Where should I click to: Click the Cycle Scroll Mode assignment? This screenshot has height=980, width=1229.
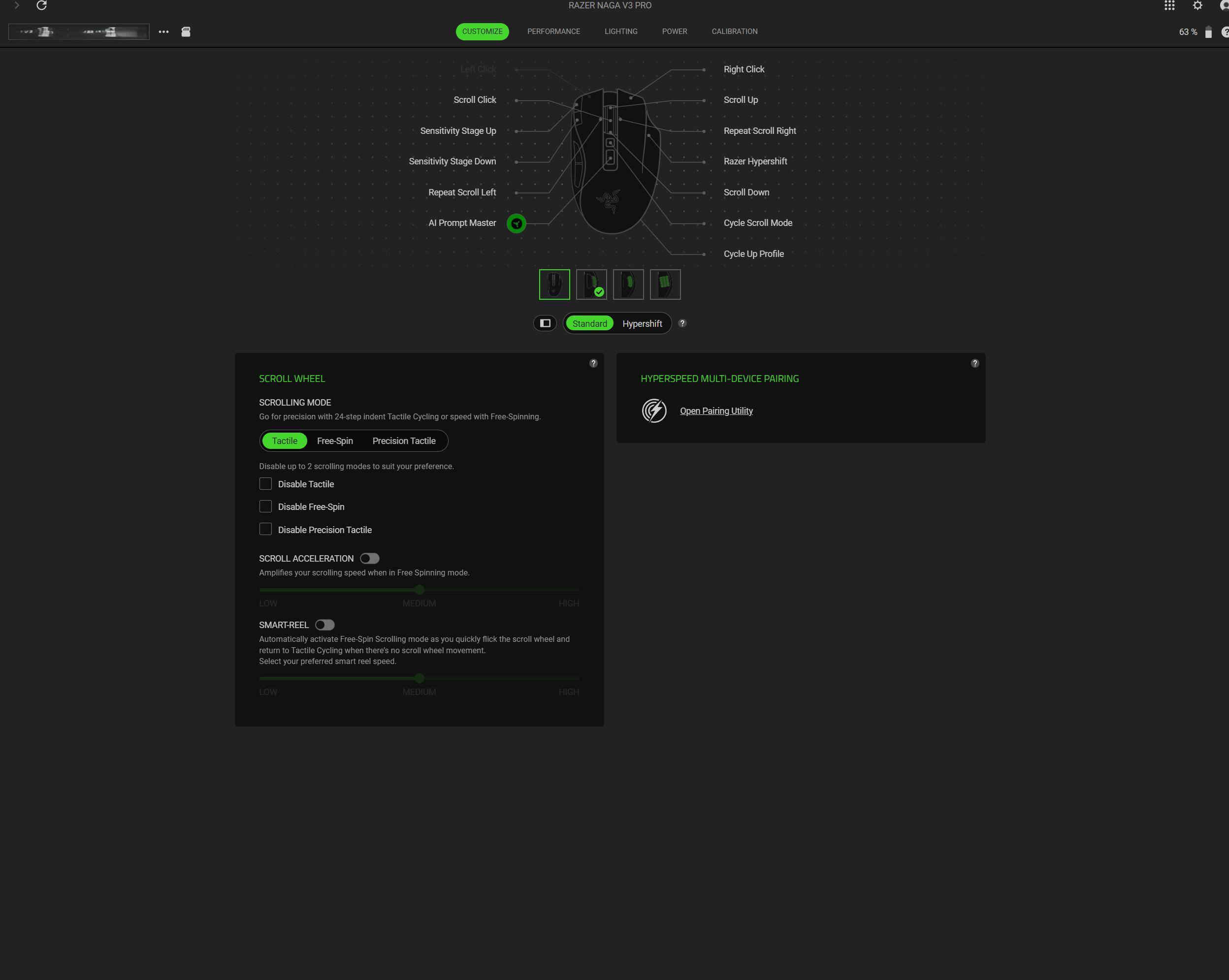[758, 223]
